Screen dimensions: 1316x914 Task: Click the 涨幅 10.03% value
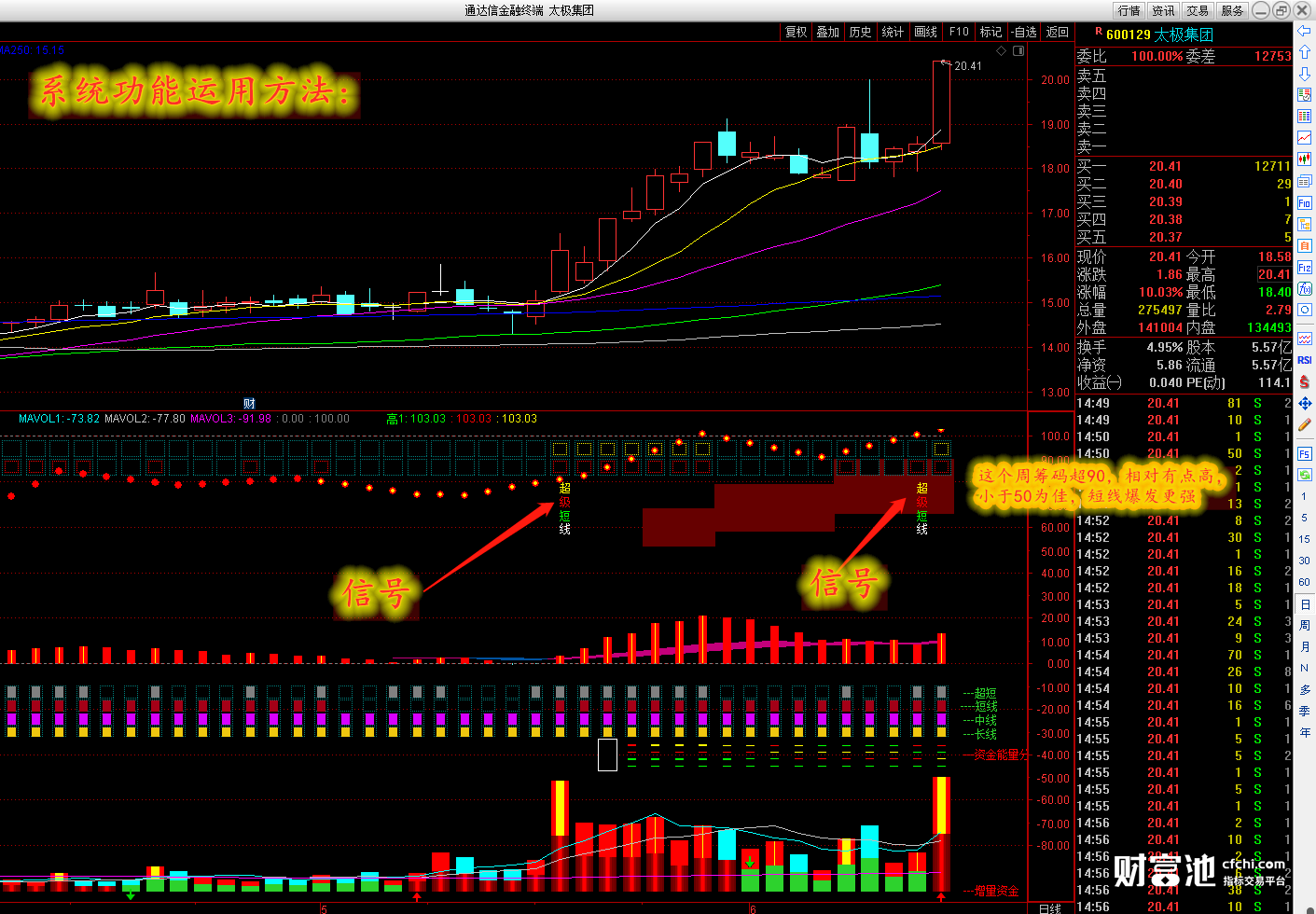pos(1160,292)
